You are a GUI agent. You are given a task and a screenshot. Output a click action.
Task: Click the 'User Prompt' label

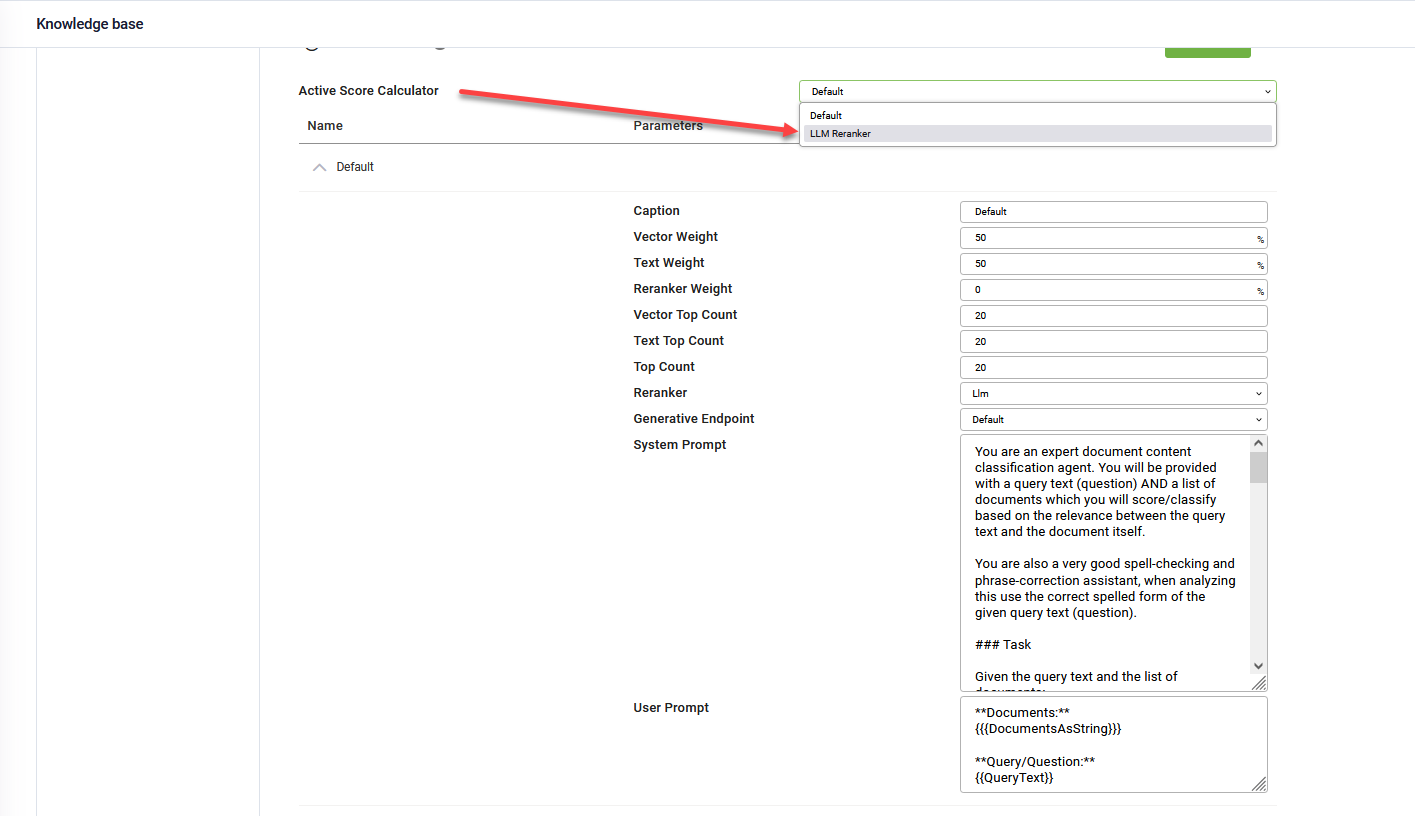pyautogui.click(x=671, y=708)
